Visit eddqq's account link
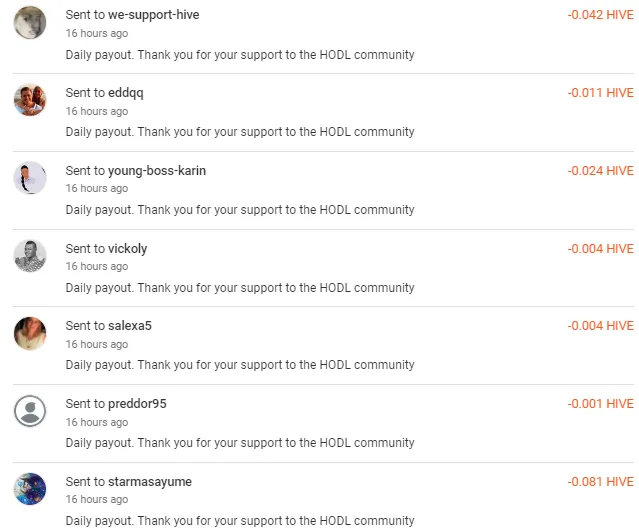 (x=126, y=93)
